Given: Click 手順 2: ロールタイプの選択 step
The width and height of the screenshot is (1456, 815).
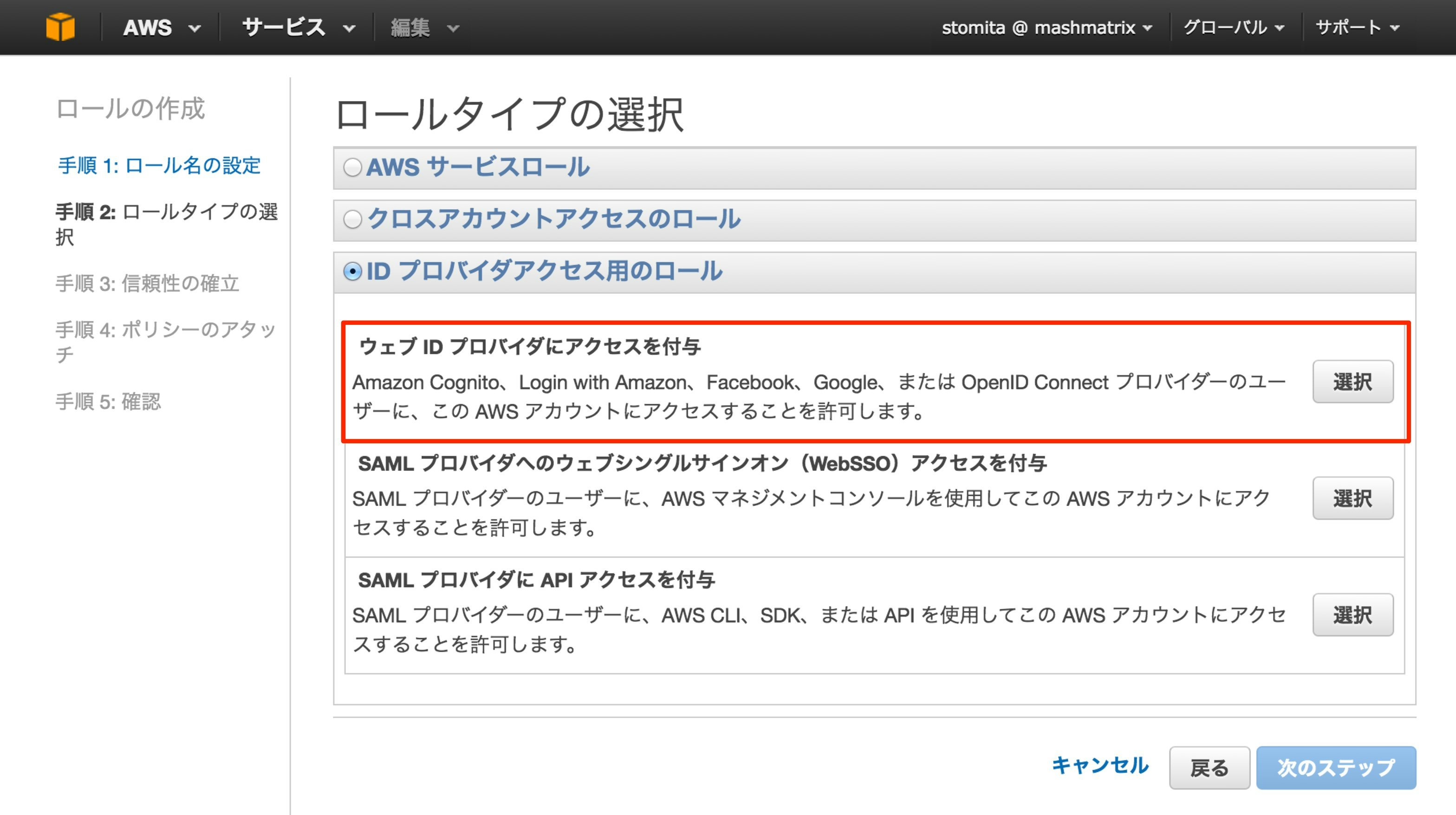Looking at the screenshot, I should click(x=167, y=224).
